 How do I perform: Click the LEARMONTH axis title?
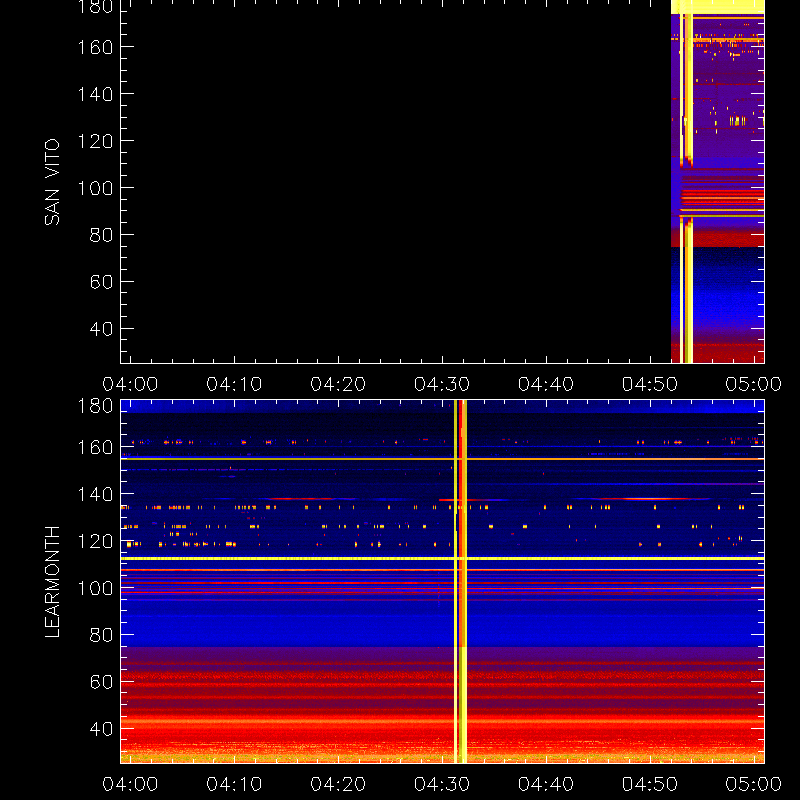(52, 582)
